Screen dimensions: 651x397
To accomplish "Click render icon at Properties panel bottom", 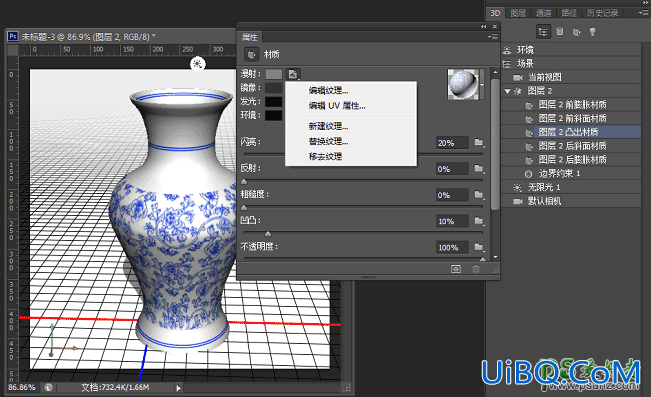I will (x=456, y=269).
